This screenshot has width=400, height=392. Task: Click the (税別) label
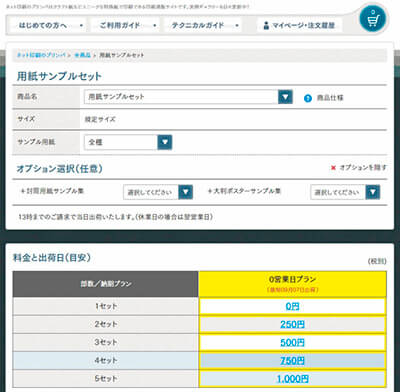point(377,261)
